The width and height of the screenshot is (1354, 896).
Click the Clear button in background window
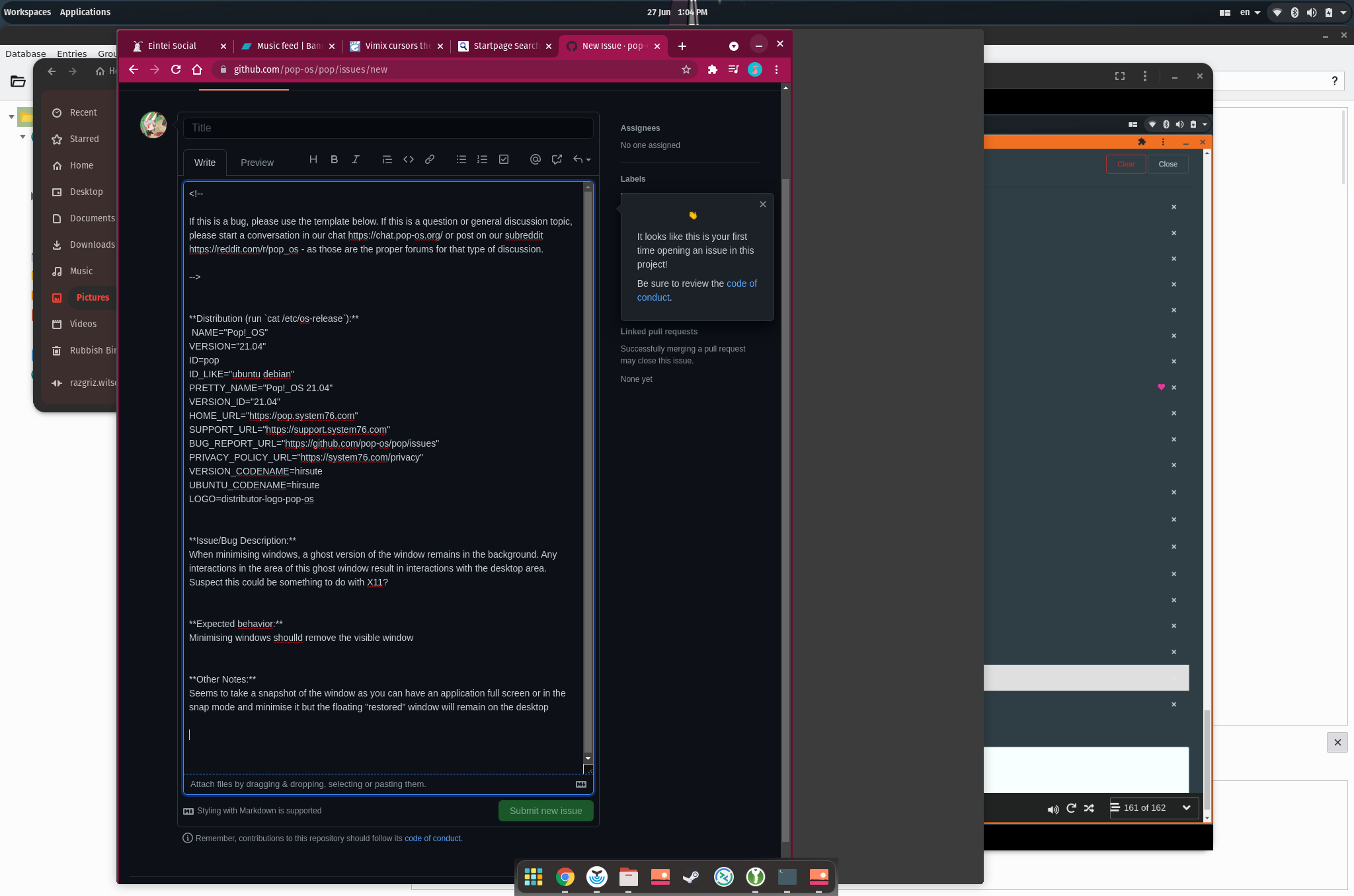[1126, 164]
